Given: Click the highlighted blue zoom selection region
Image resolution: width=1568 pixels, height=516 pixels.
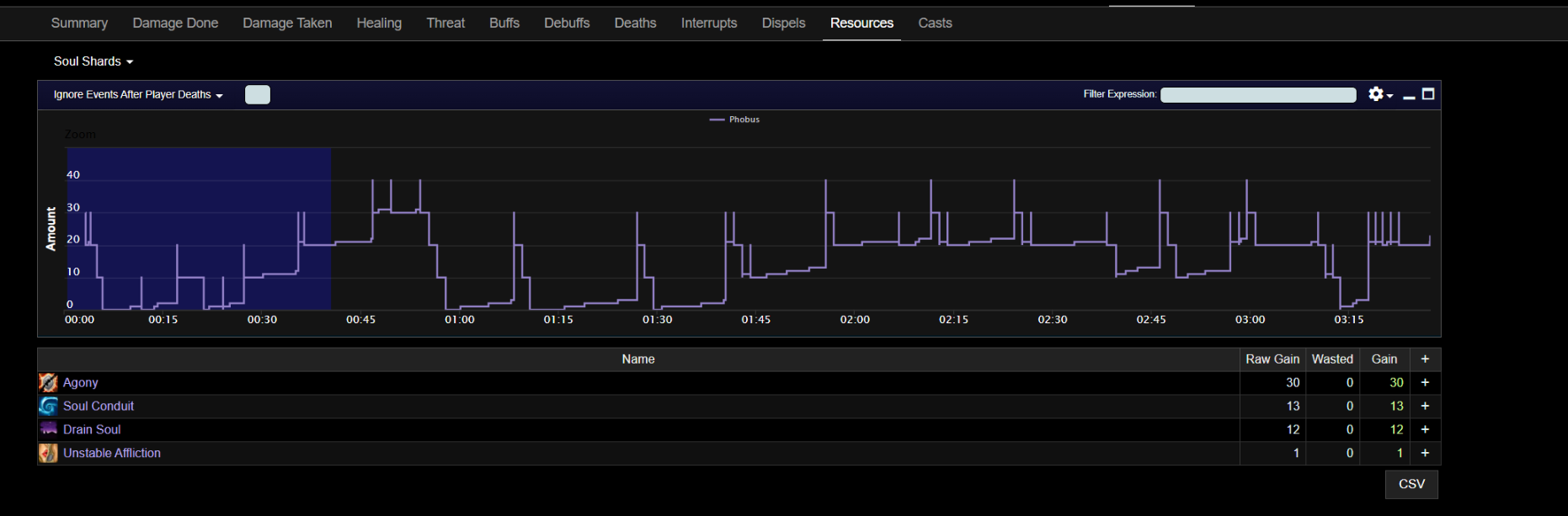Looking at the screenshot, I should click(x=199, y=229).
